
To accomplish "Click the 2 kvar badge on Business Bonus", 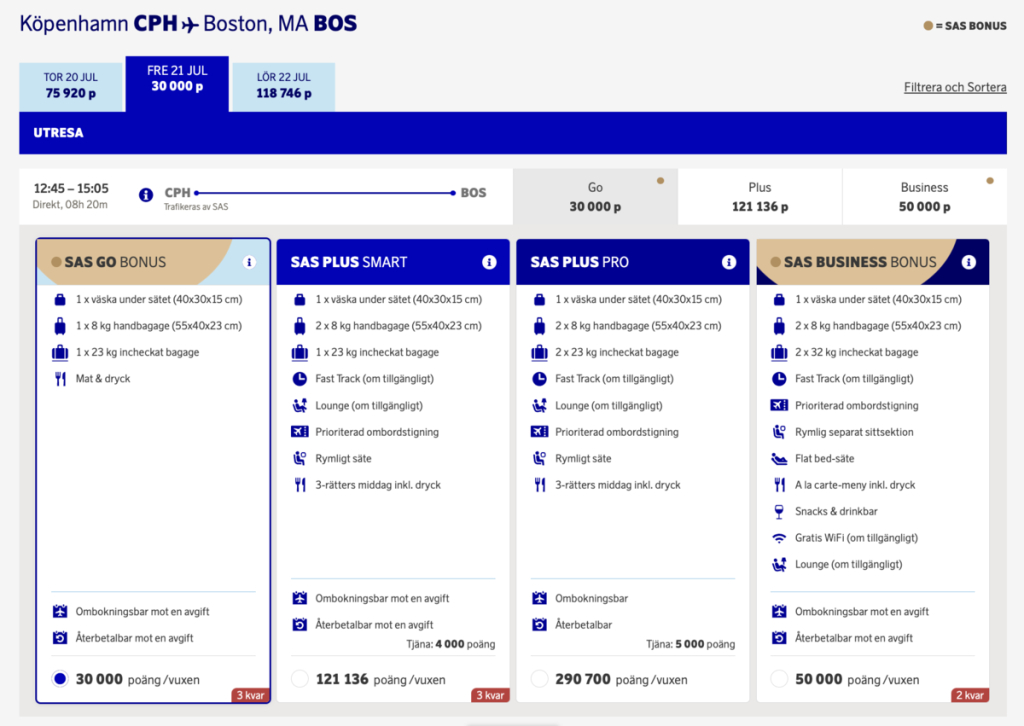I will coord(970,695).
